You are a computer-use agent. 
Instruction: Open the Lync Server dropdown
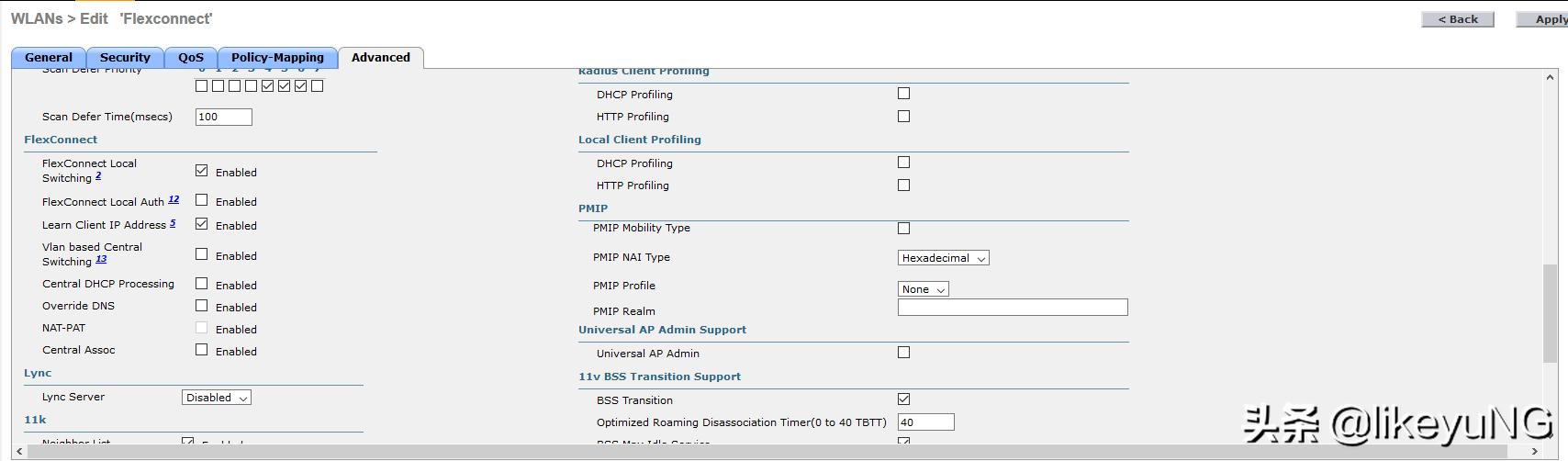pos(217,398)
